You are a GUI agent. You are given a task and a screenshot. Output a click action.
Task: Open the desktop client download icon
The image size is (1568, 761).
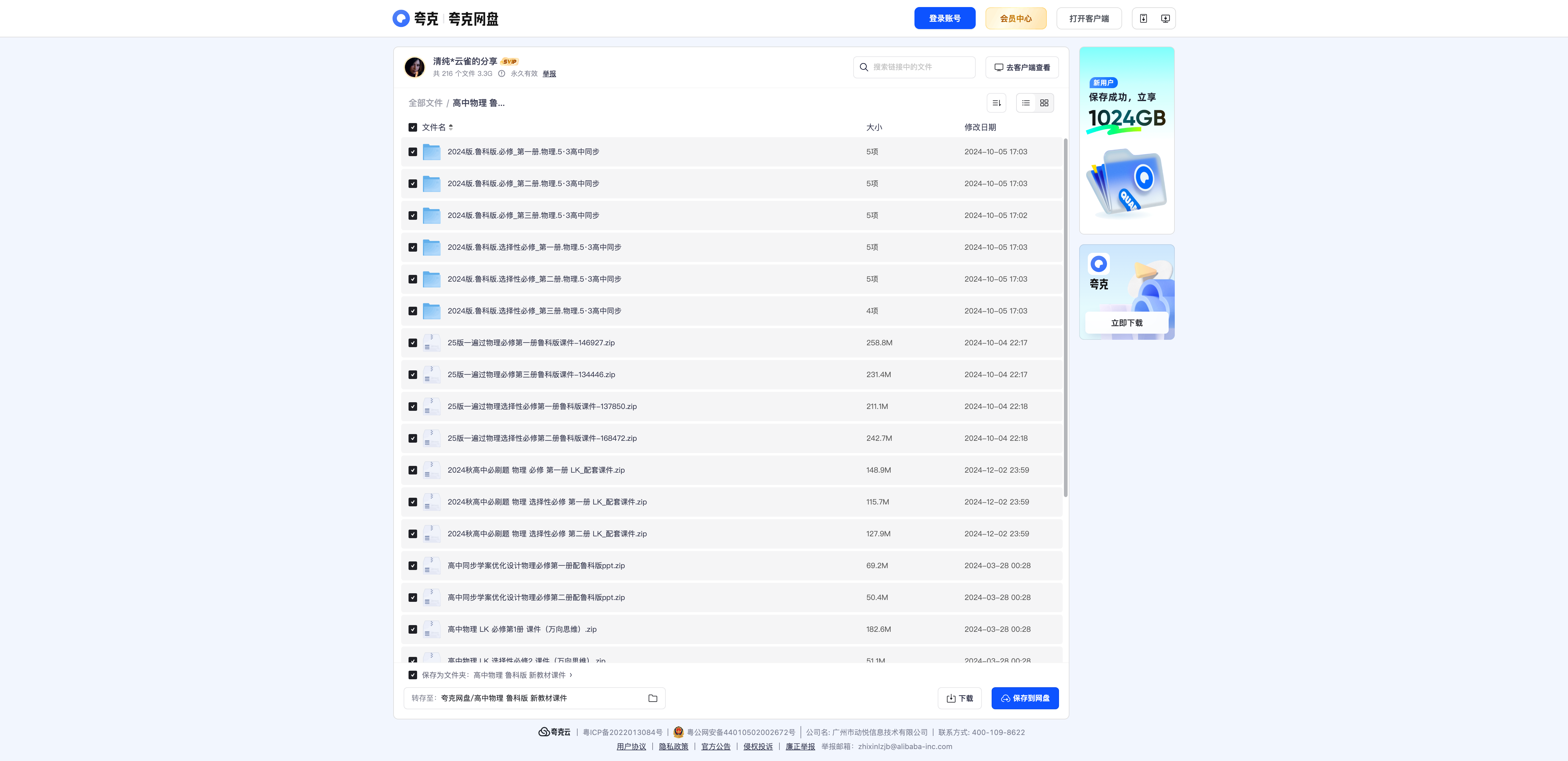tap(1165, 18)
